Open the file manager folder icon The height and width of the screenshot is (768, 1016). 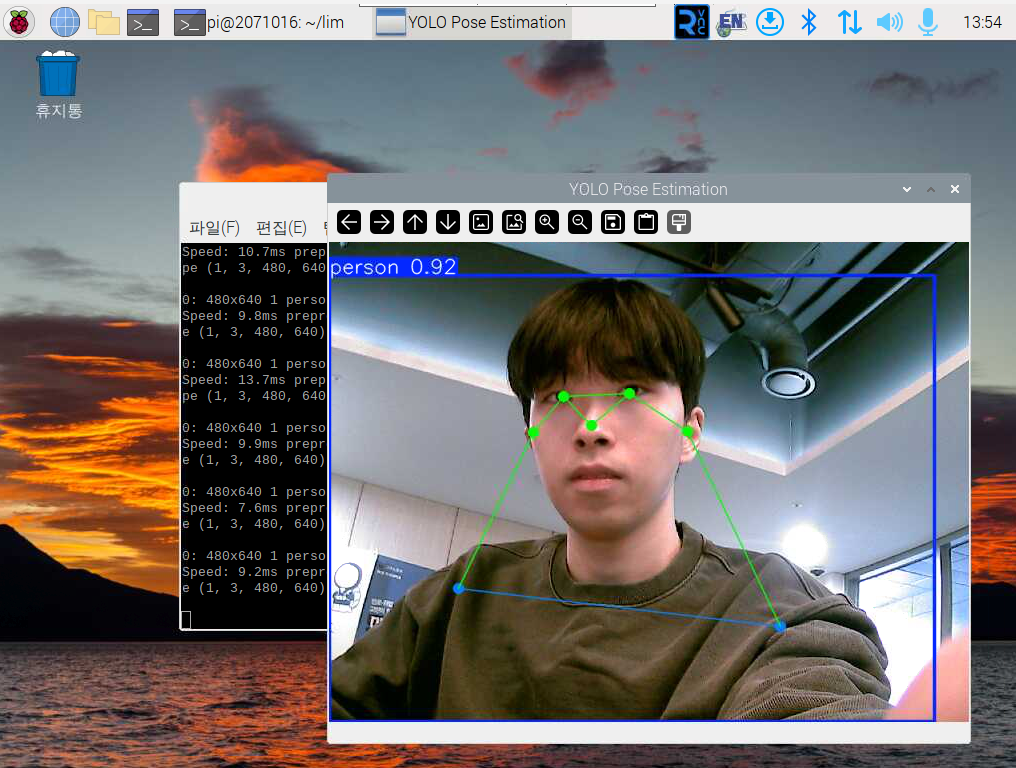pyautogui.click(x=104, y=22)
